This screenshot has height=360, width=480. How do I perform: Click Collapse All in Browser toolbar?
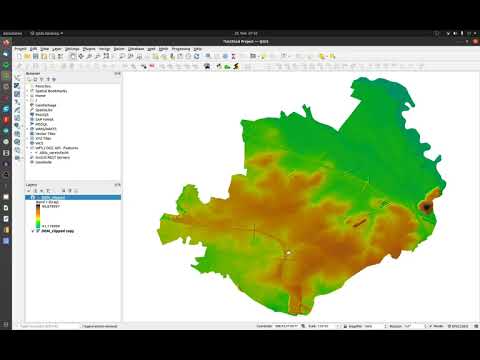[48, 79]
